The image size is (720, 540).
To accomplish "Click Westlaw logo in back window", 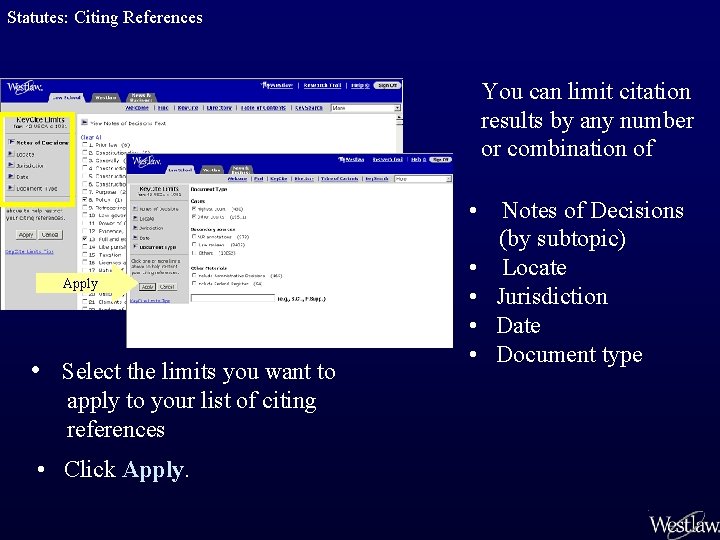I will click(25, 87).
